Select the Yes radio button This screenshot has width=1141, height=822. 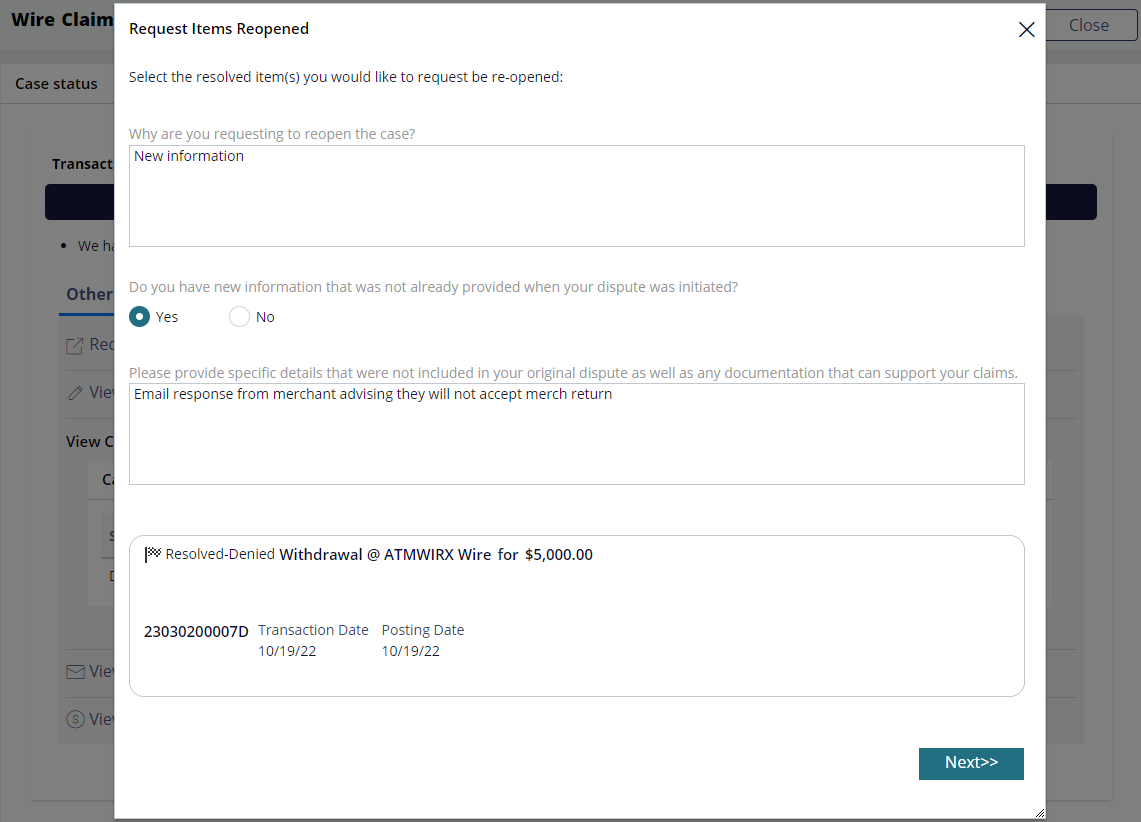[139, 317]
